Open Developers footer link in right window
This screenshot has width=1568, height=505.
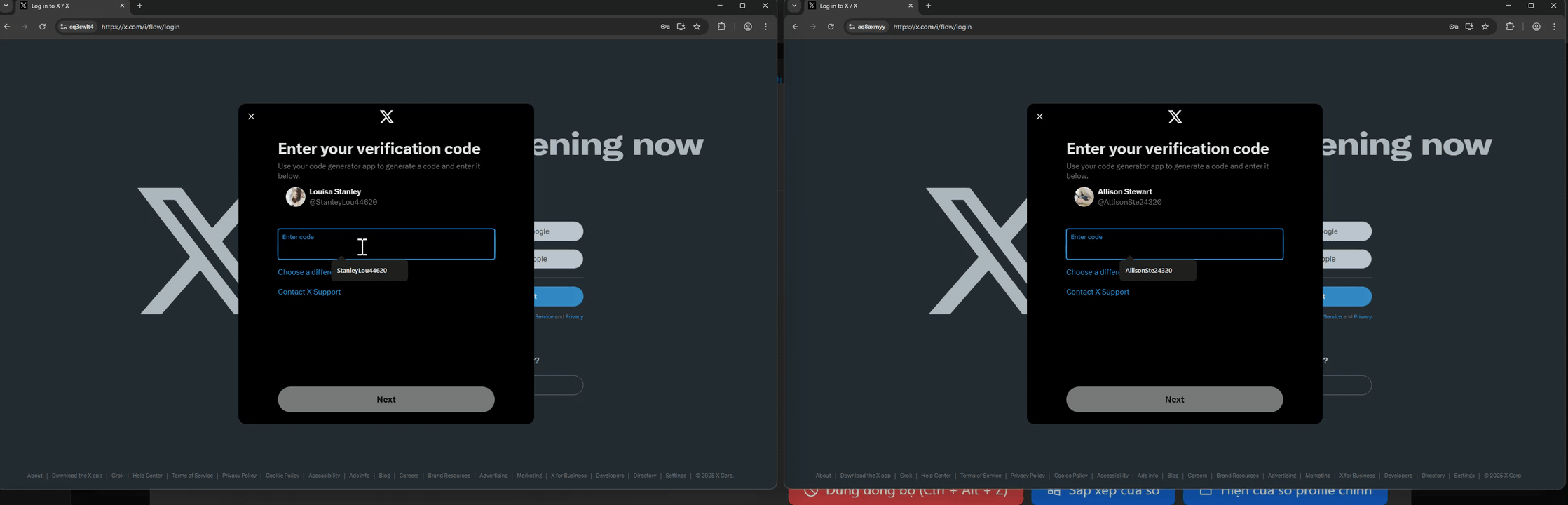point(1398,476)
